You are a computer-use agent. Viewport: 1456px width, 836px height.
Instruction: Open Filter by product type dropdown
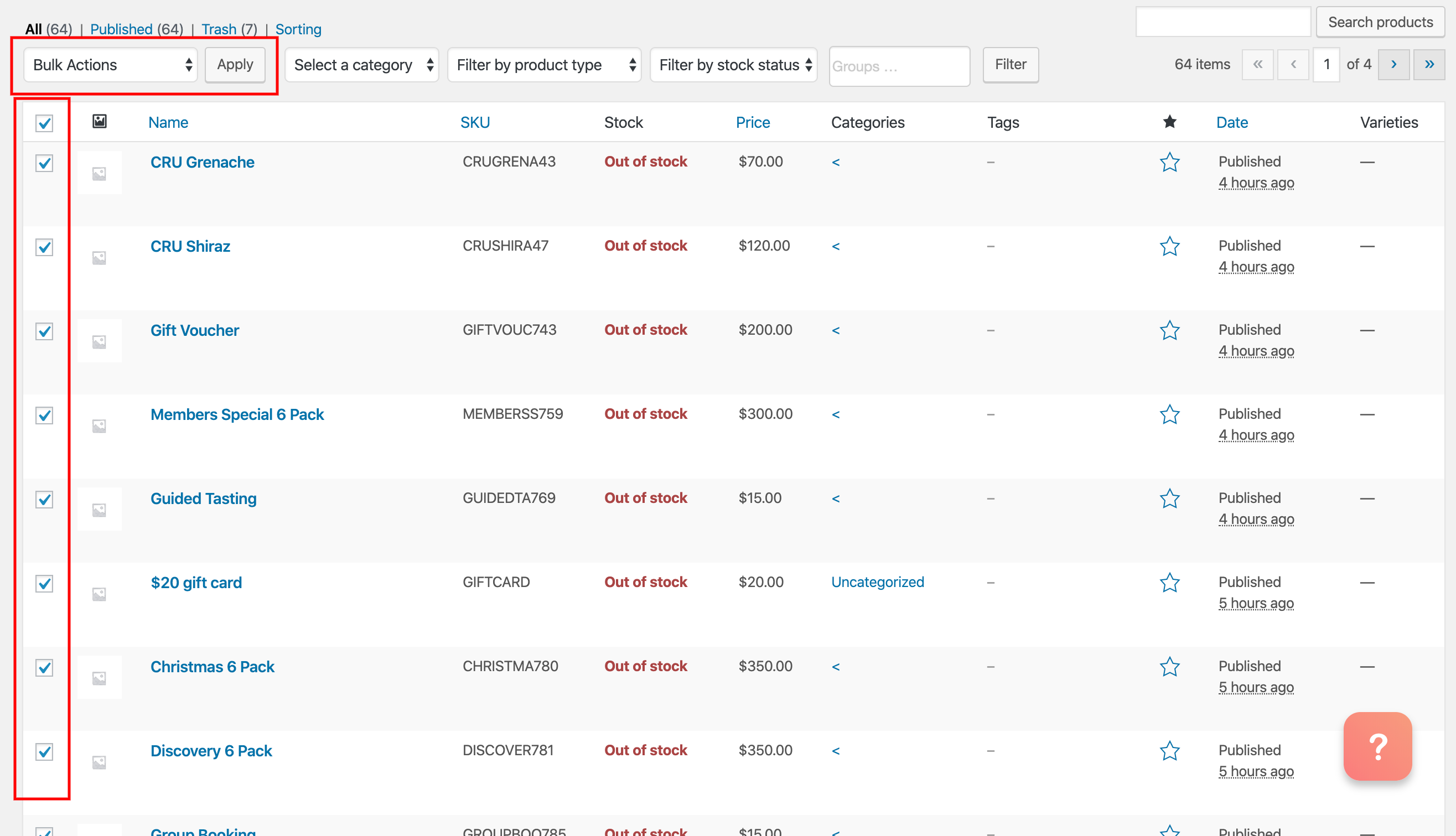click(x=545, y=65)
